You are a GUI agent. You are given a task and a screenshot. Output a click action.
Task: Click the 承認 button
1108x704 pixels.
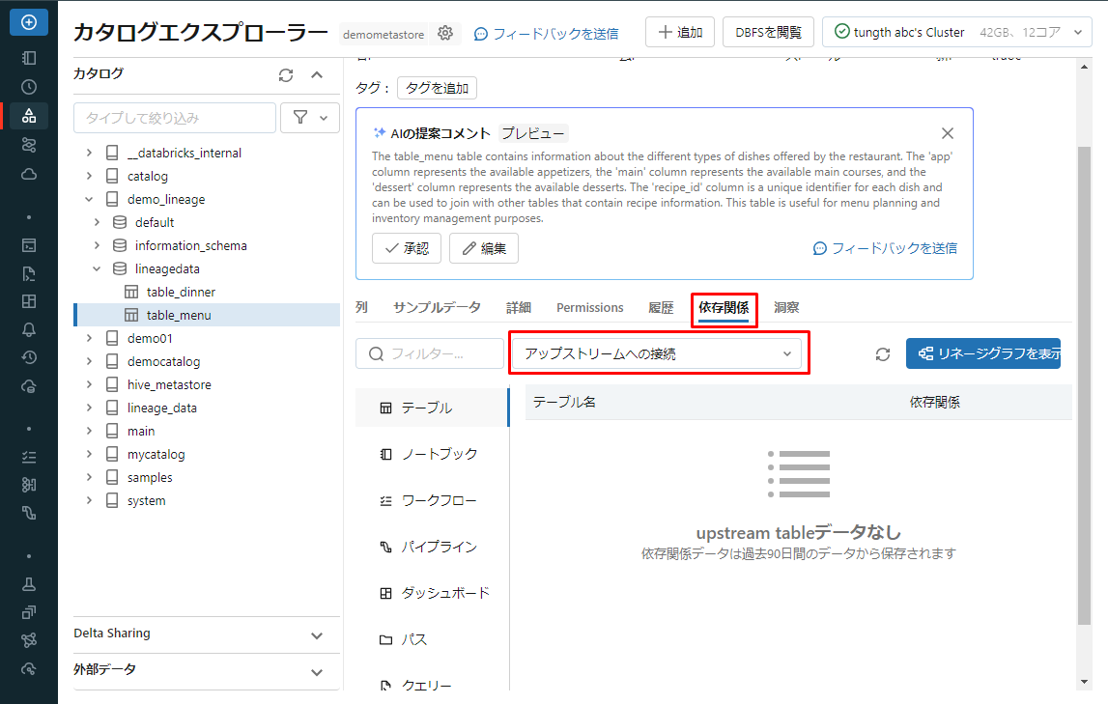pos(406,249)
